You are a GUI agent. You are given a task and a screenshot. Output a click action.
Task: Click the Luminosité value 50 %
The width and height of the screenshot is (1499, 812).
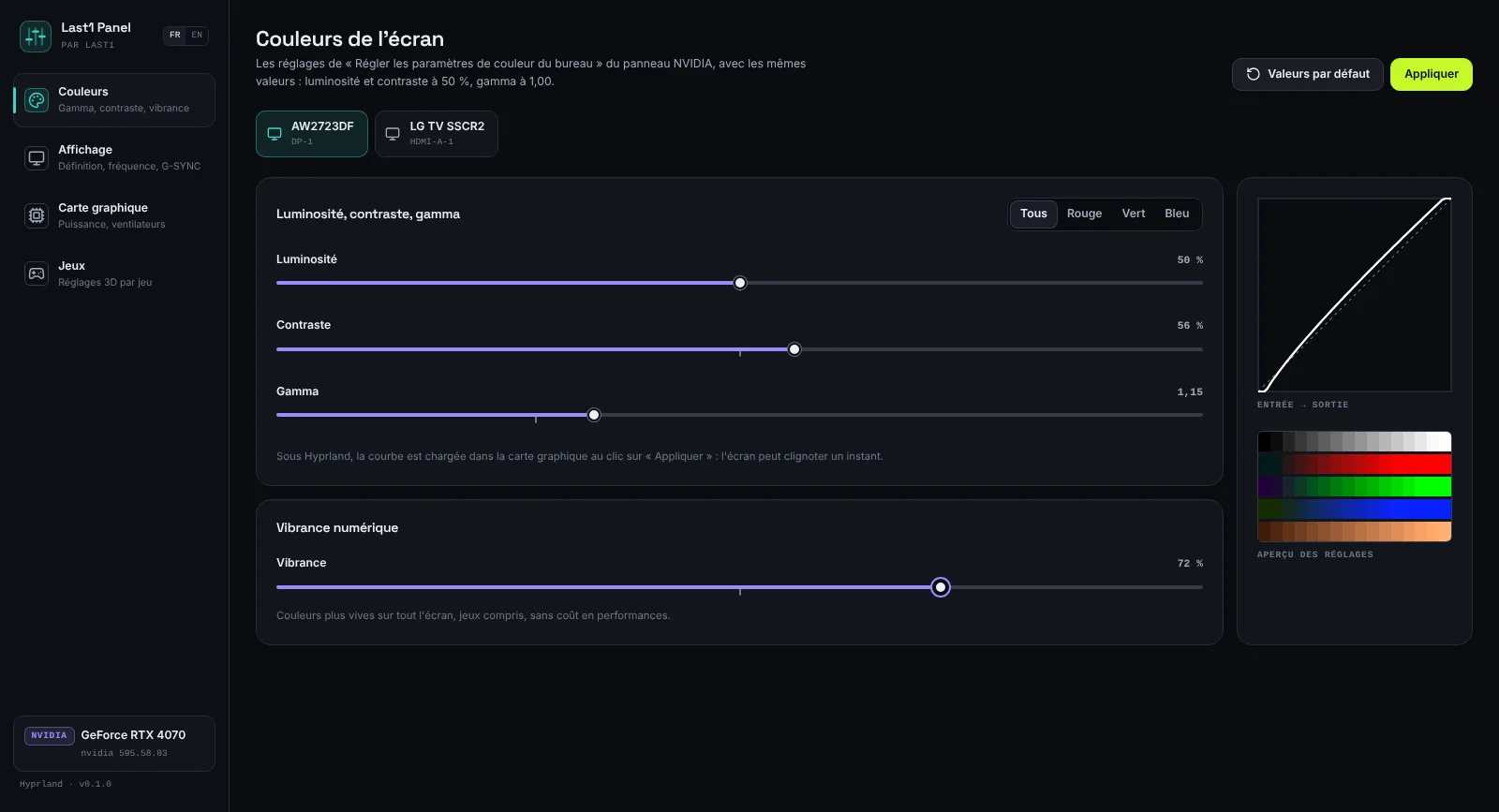pyautogui.click(x=1190, y=260)
